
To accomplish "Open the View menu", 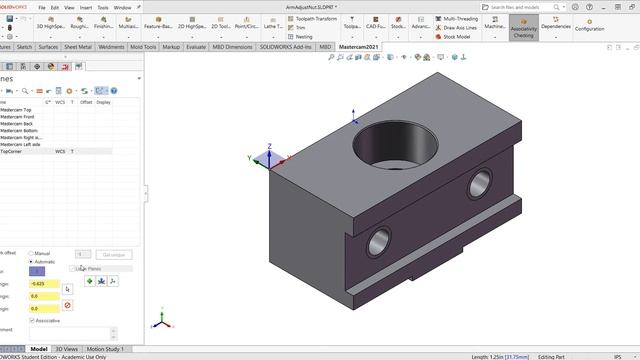I will point(69,7).
